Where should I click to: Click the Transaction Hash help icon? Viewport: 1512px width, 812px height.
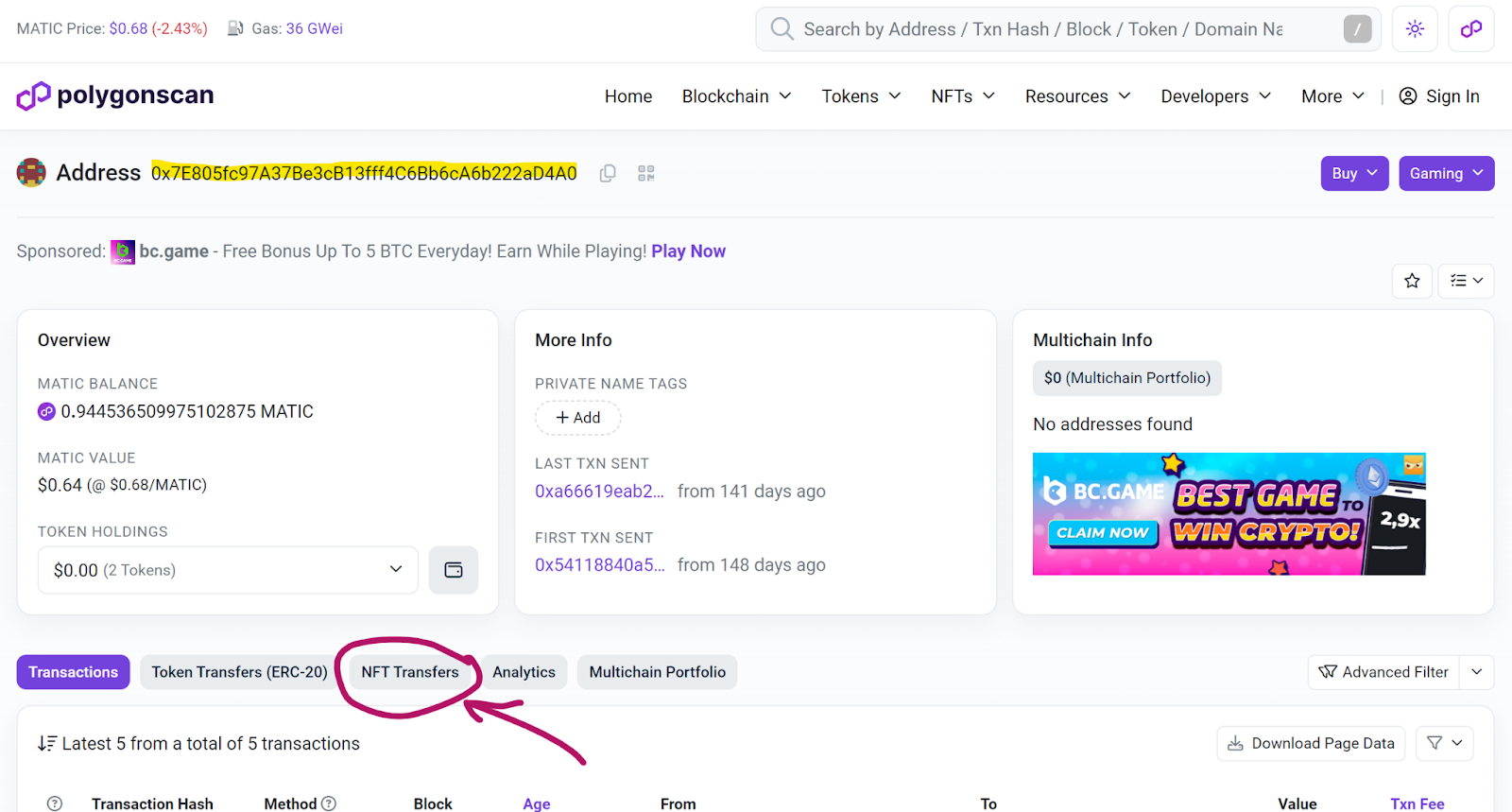click(x=55, y=803)
